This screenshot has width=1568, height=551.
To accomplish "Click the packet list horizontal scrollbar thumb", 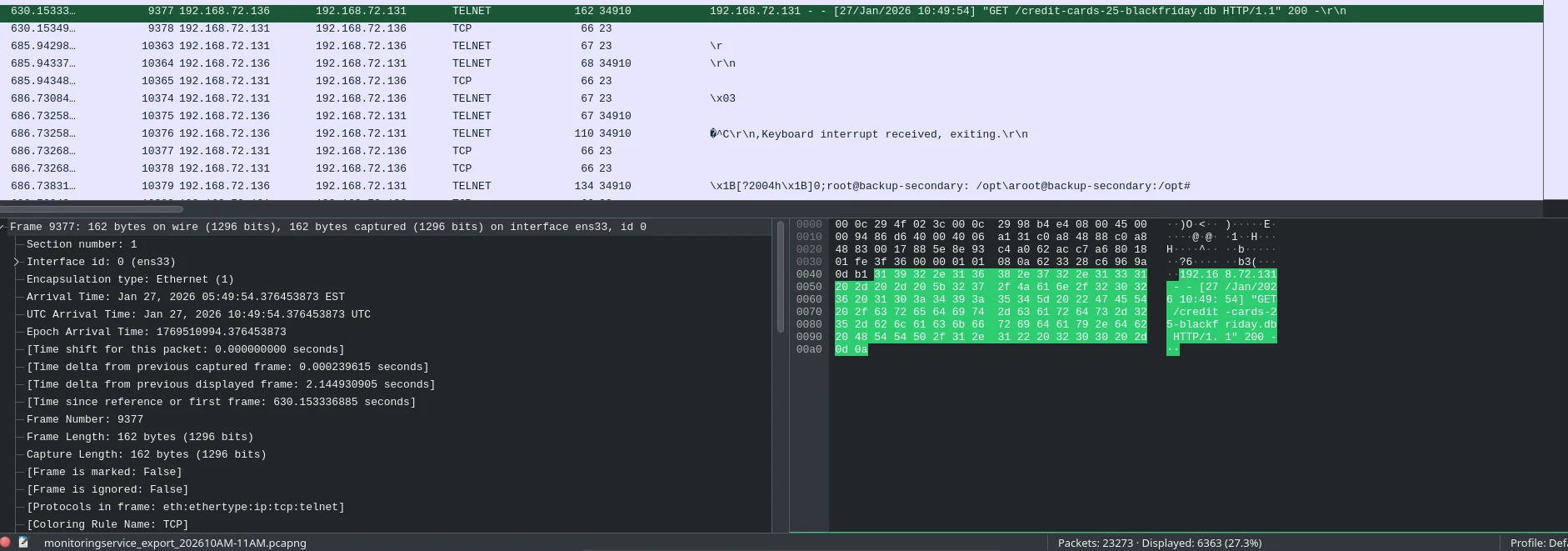I will pos(92,208).
